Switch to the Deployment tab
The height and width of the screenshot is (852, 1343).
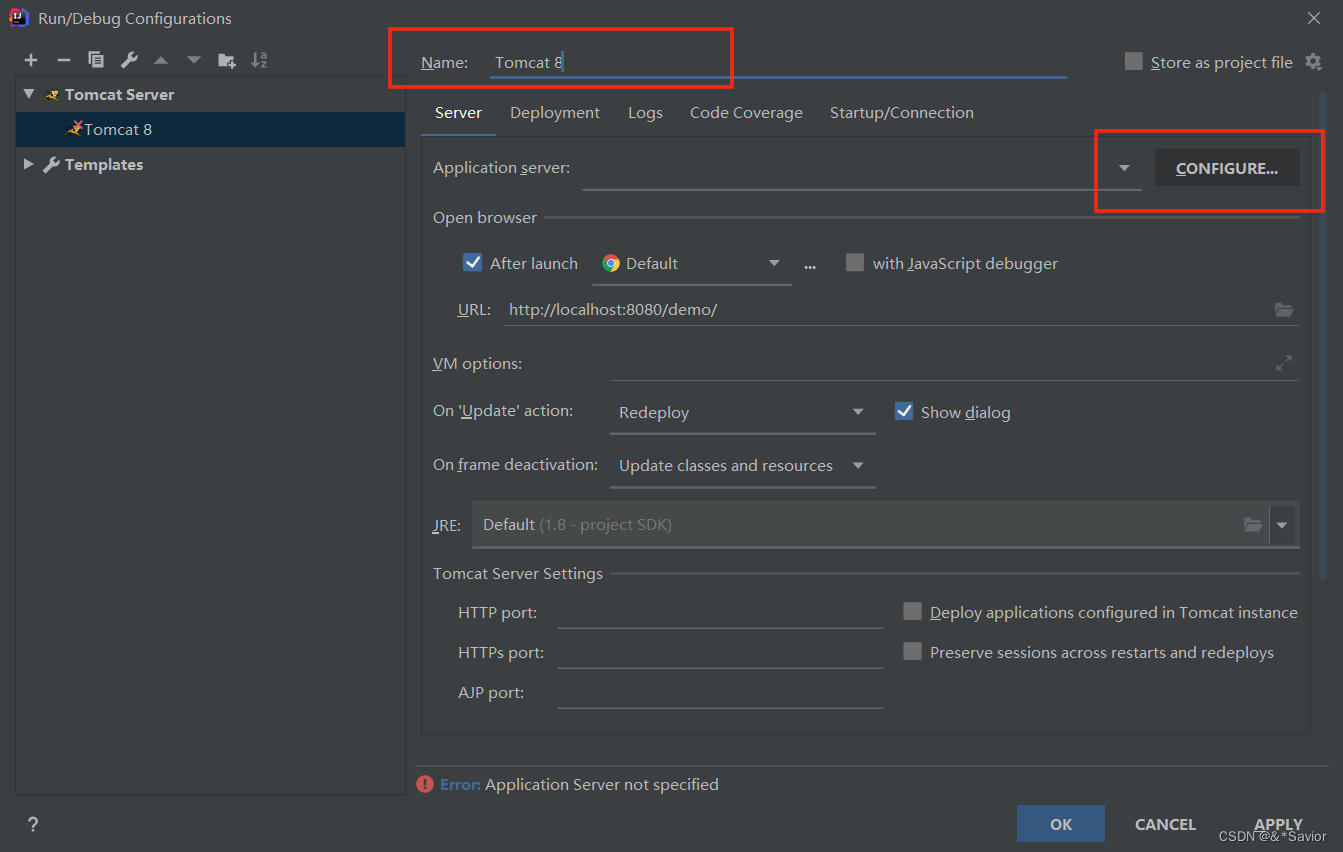click(555, 112)
